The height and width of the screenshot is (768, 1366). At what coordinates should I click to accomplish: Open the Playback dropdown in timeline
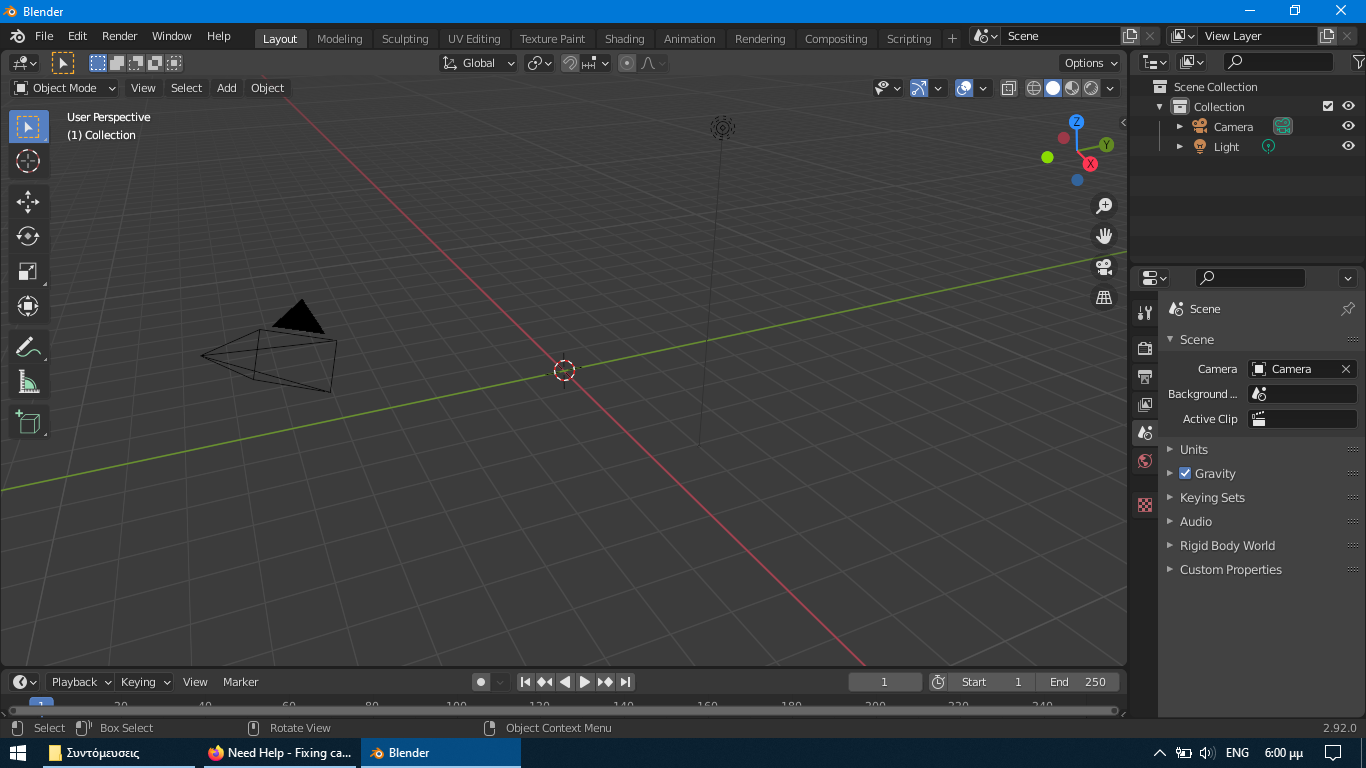(x=80, y=682)
